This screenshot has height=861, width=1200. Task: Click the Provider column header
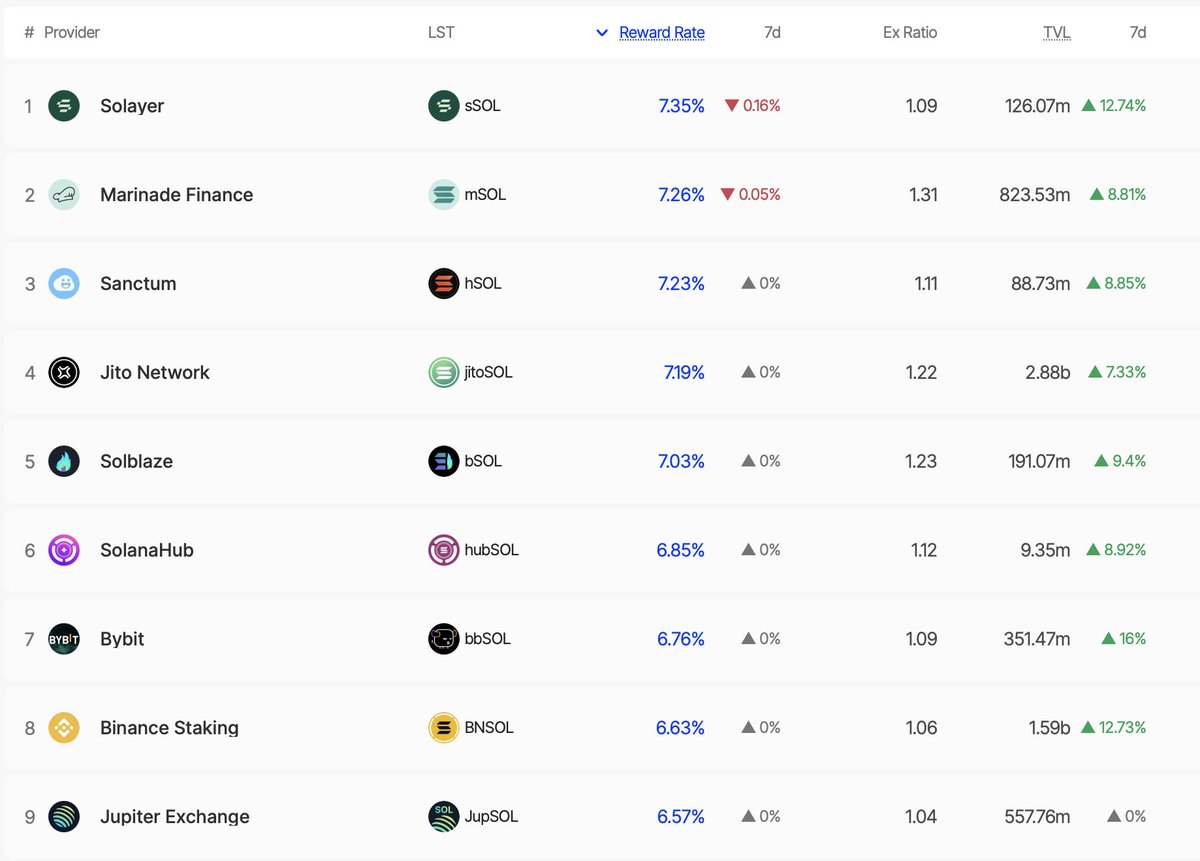pos(72,33)
